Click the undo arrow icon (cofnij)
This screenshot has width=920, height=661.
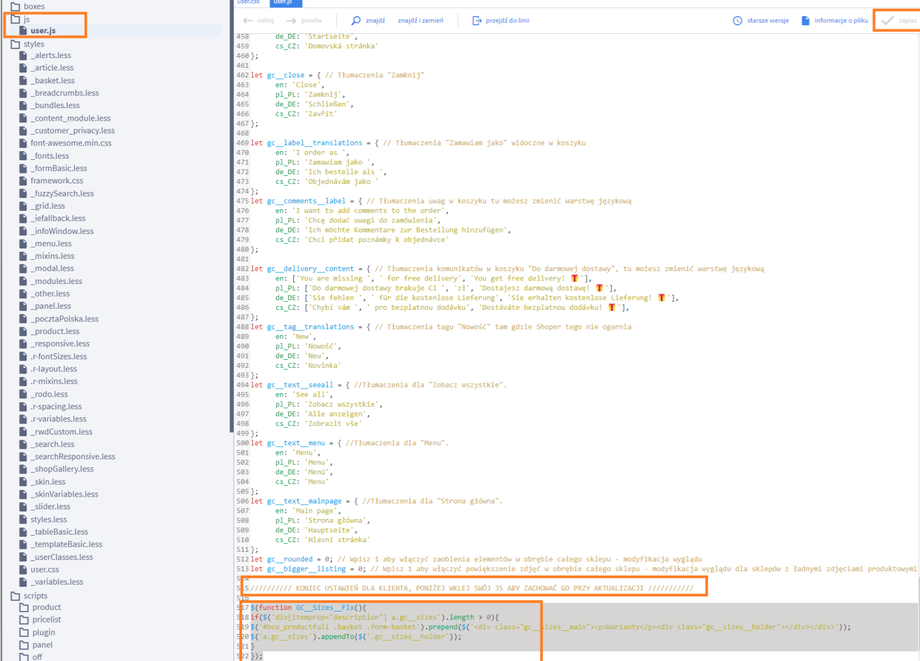(247, 20)
